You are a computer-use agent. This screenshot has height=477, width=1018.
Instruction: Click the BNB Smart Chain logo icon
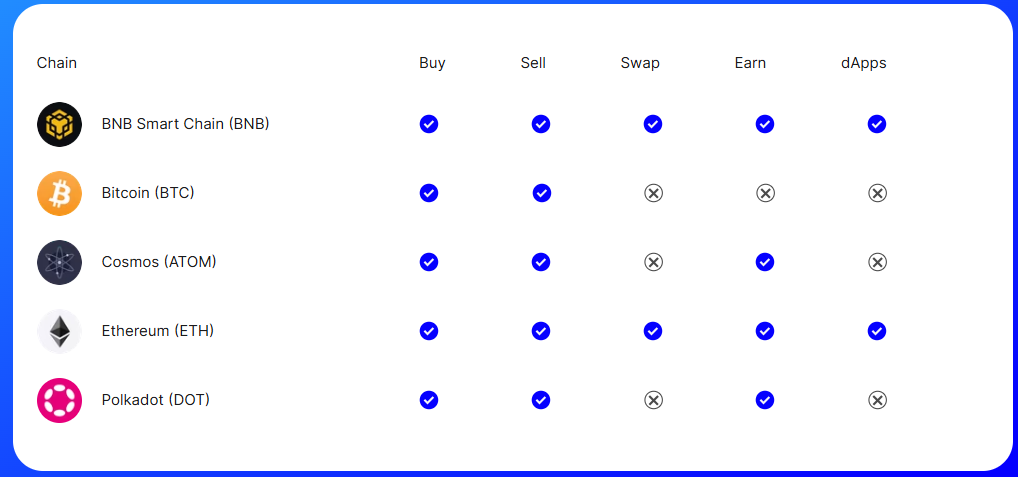click(x=59, y=124)
